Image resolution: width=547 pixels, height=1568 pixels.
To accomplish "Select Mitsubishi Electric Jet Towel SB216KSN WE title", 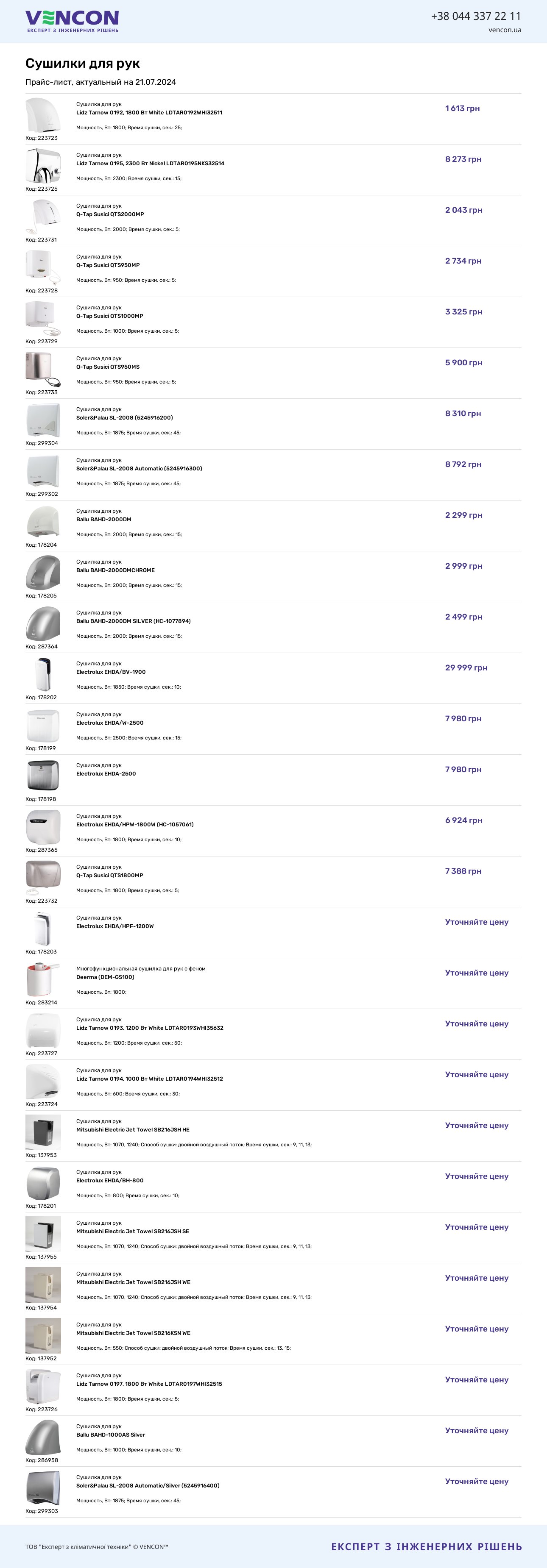I will [134, 1333].
